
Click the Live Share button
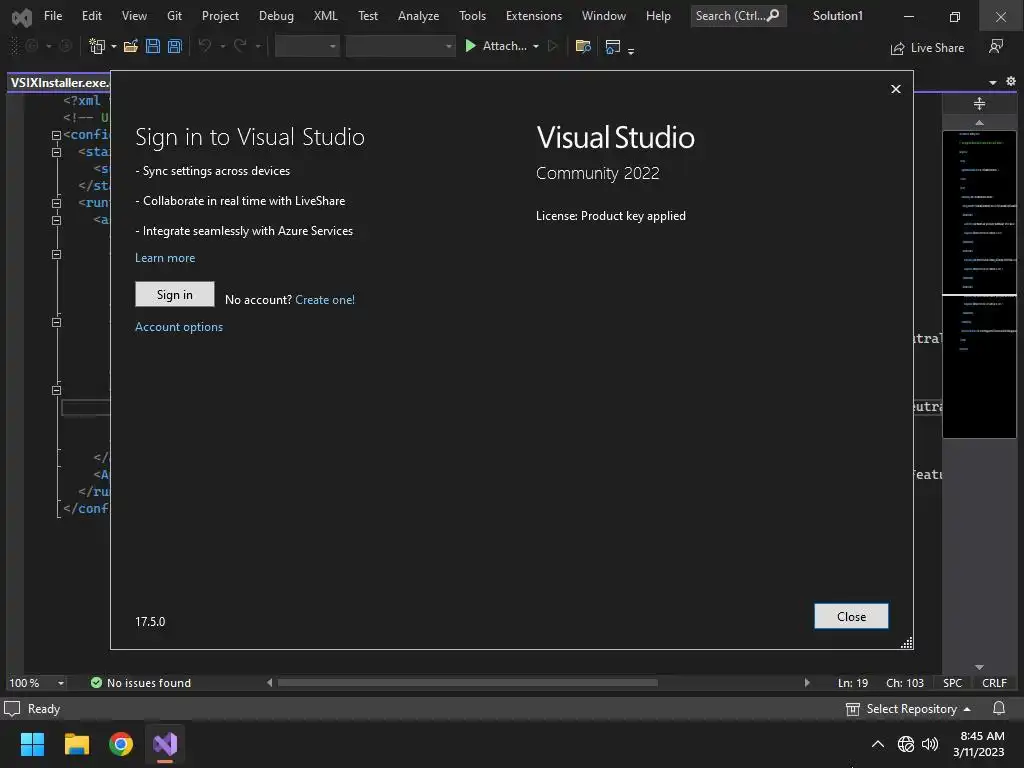coord(927,48)
